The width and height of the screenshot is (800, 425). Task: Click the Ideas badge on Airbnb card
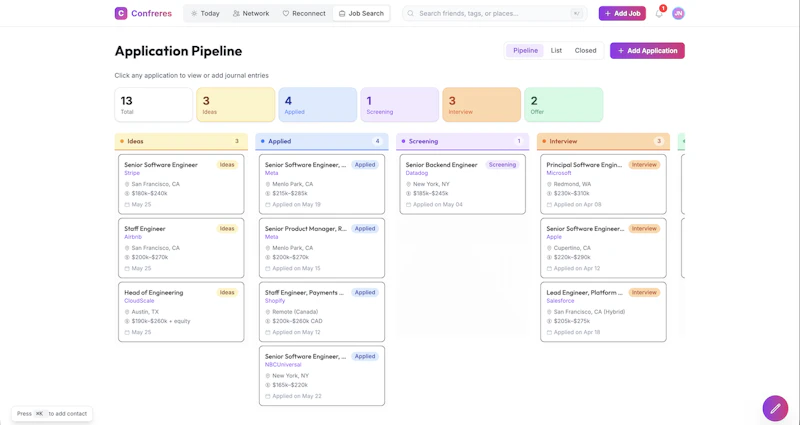(x=227, y=229)
